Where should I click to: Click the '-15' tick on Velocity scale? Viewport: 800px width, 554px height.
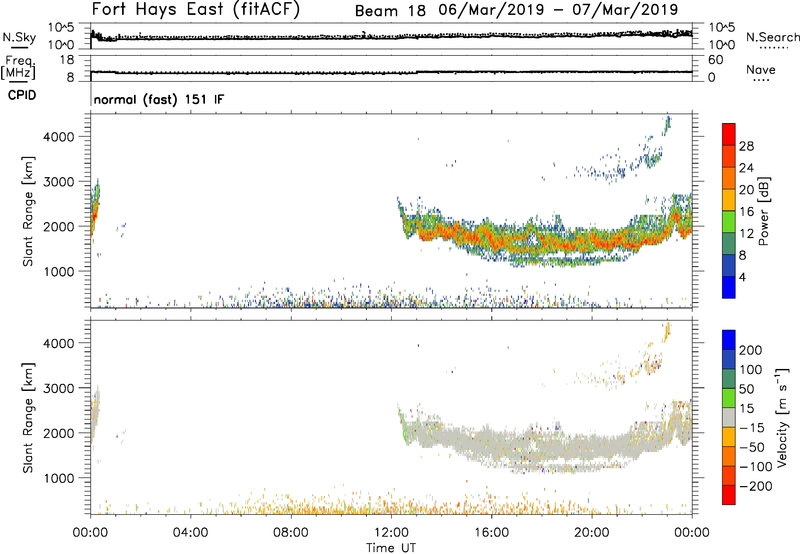[x=752, y=427]
